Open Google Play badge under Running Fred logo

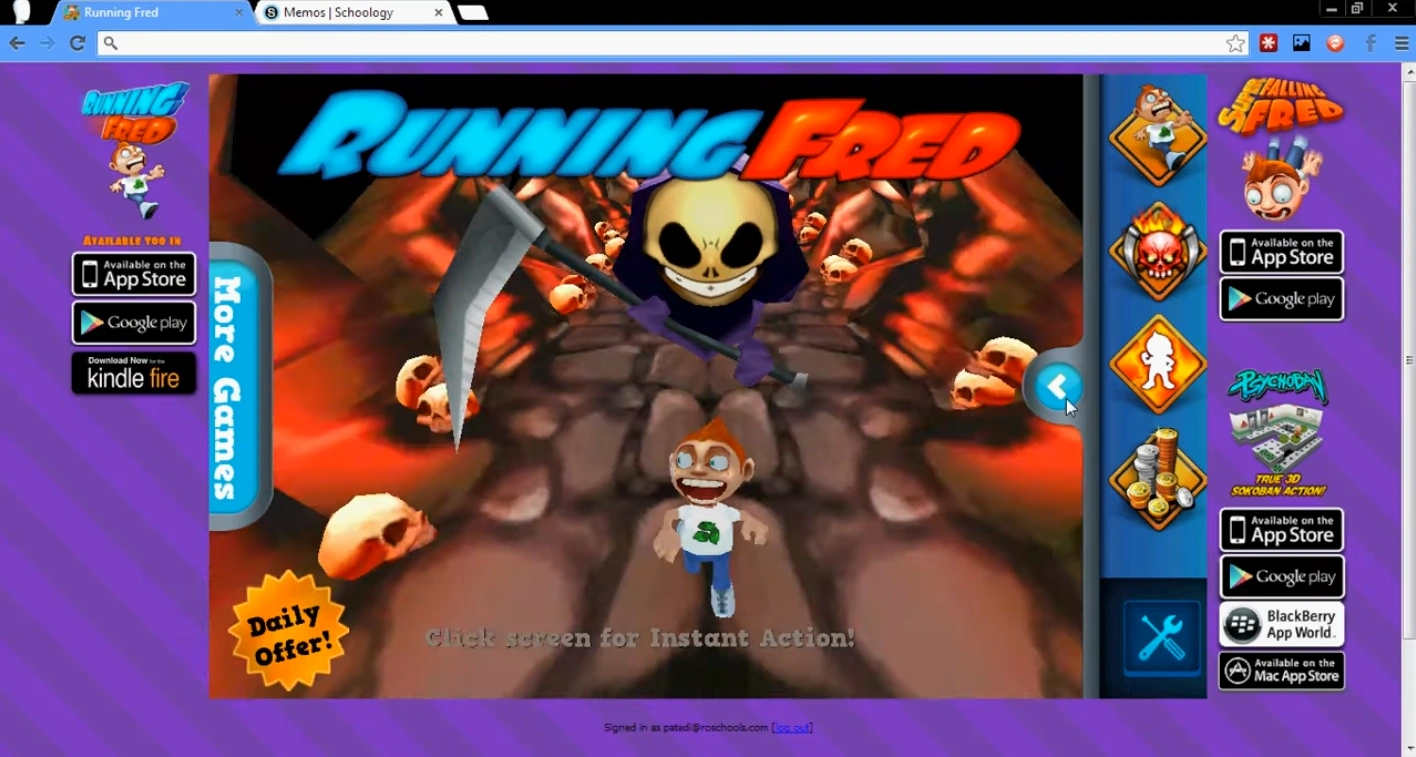pos(134,323)
